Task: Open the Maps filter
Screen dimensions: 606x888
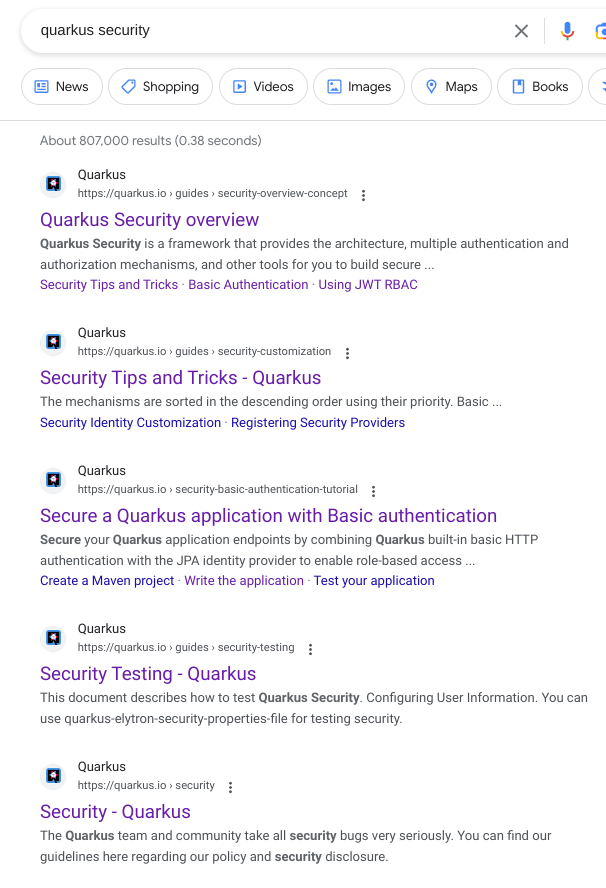Action: pyautogui.click(x=451, y=87)
